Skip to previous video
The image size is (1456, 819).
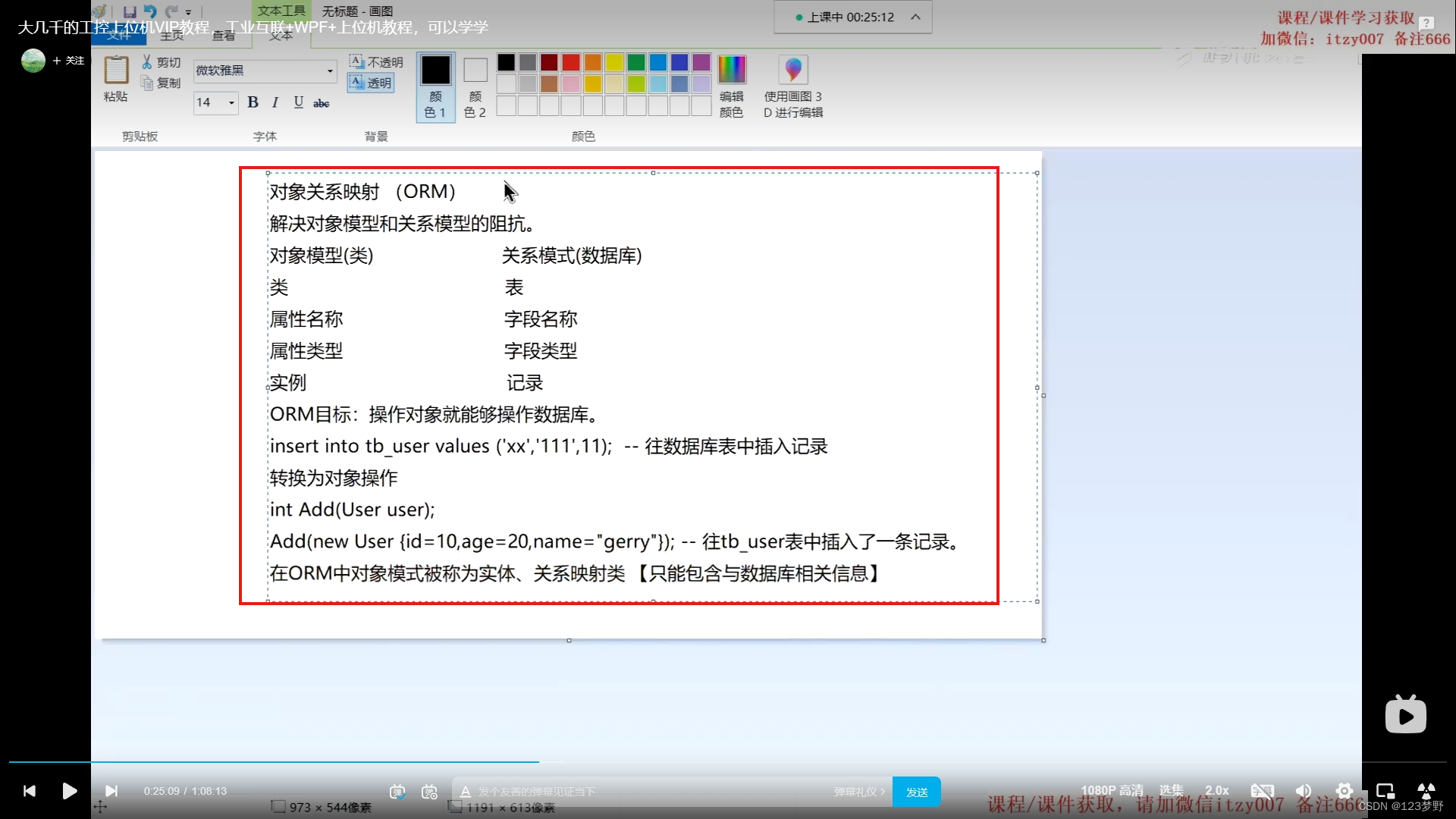(30, 791)
